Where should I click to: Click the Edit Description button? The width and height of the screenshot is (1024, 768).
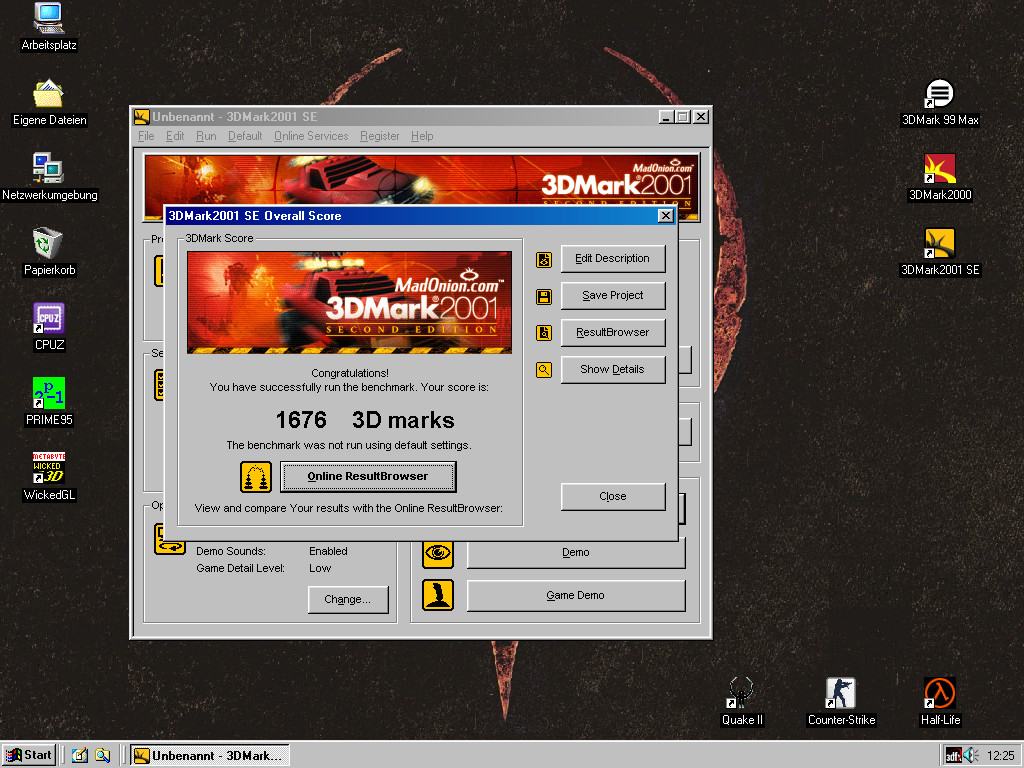click(x=613, y=259)
